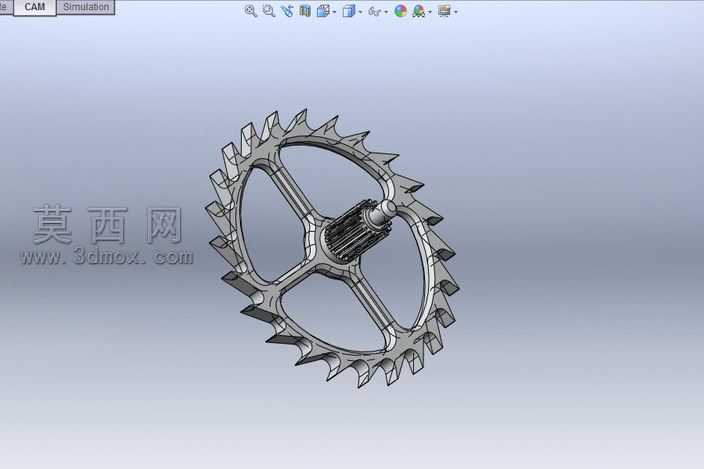Switch to the Simulation tab
The width and height of the screenshot is (704, 469).
[x=86, y=7]
